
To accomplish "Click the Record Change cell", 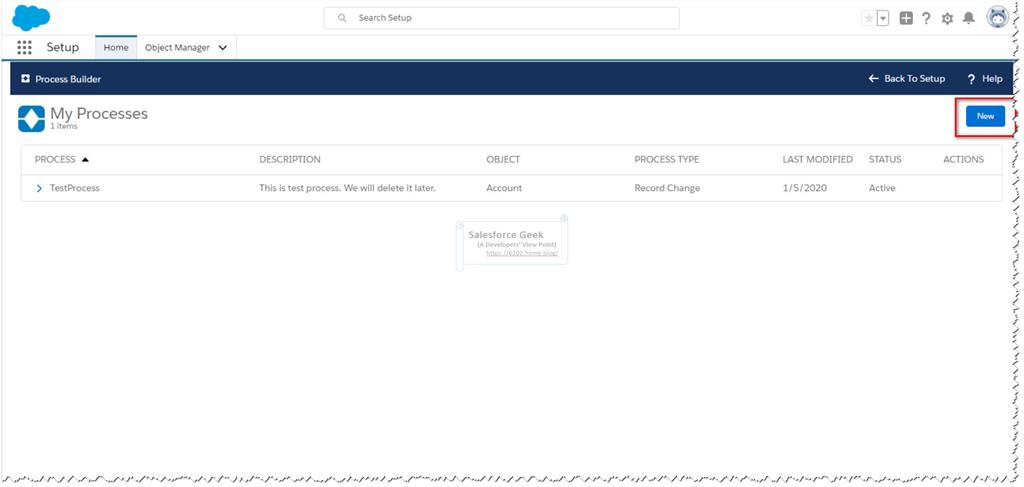I will [x=667, y=188].
